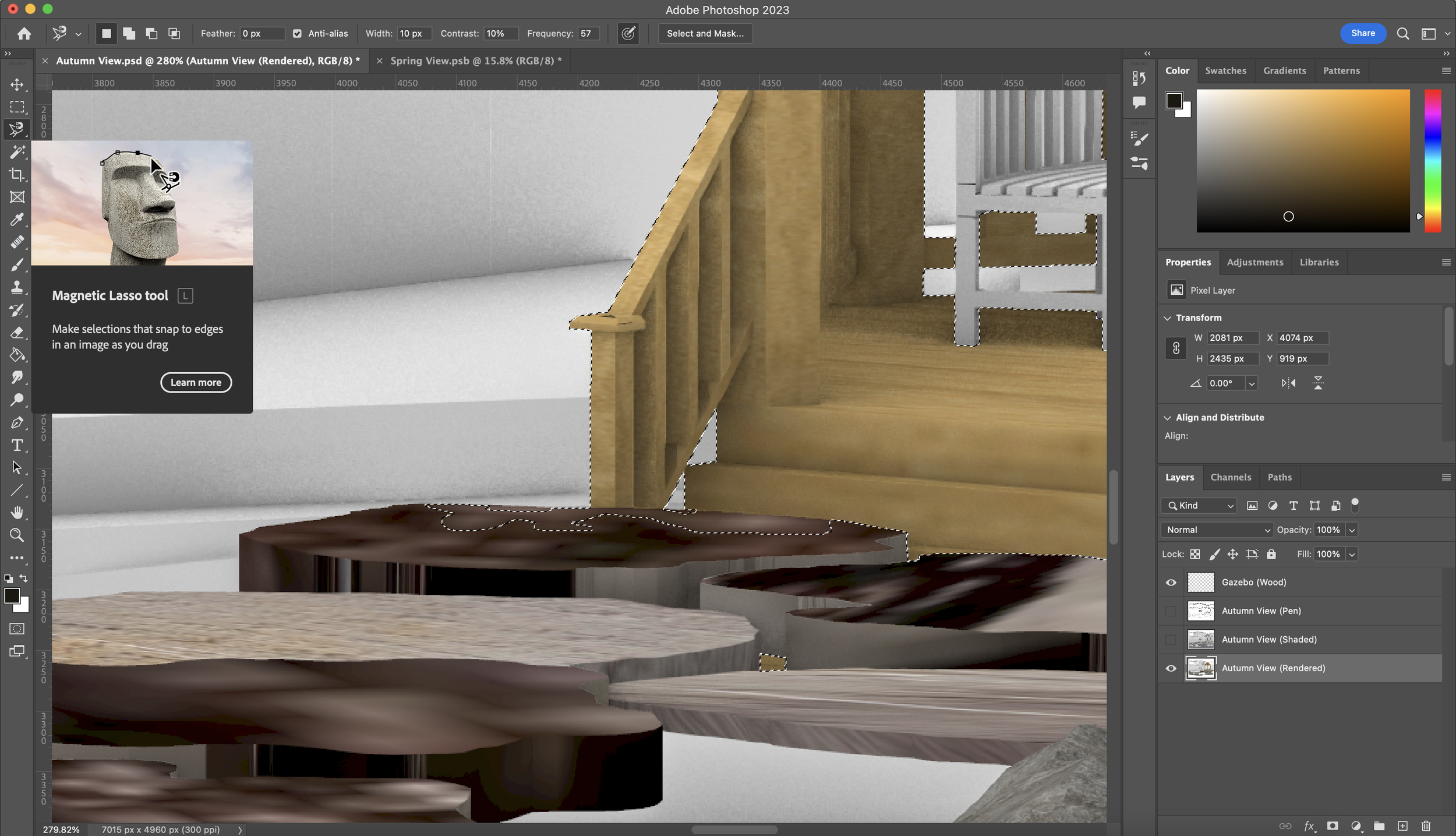This screenshot has height=836, width=1456.
Task: Click the Home icon in options bar
Action: click(x=24, y=34)
